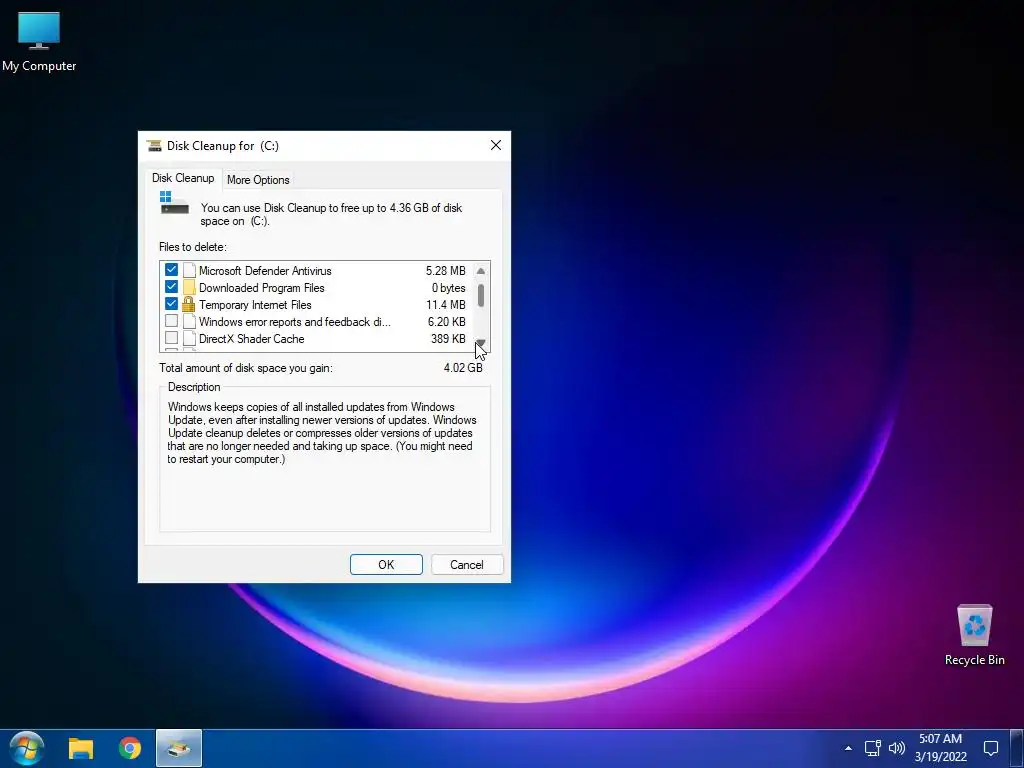1024x768 pixels.
Task: Click the 389 KB size value
Action: point(448,338)
